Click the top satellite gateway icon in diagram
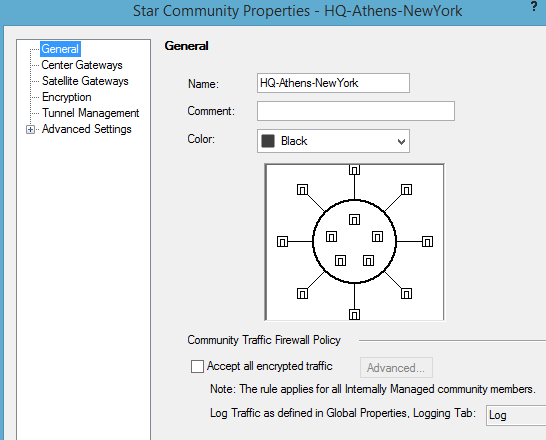The height and width of the screenshot is (440, 546). click(354, 170)
